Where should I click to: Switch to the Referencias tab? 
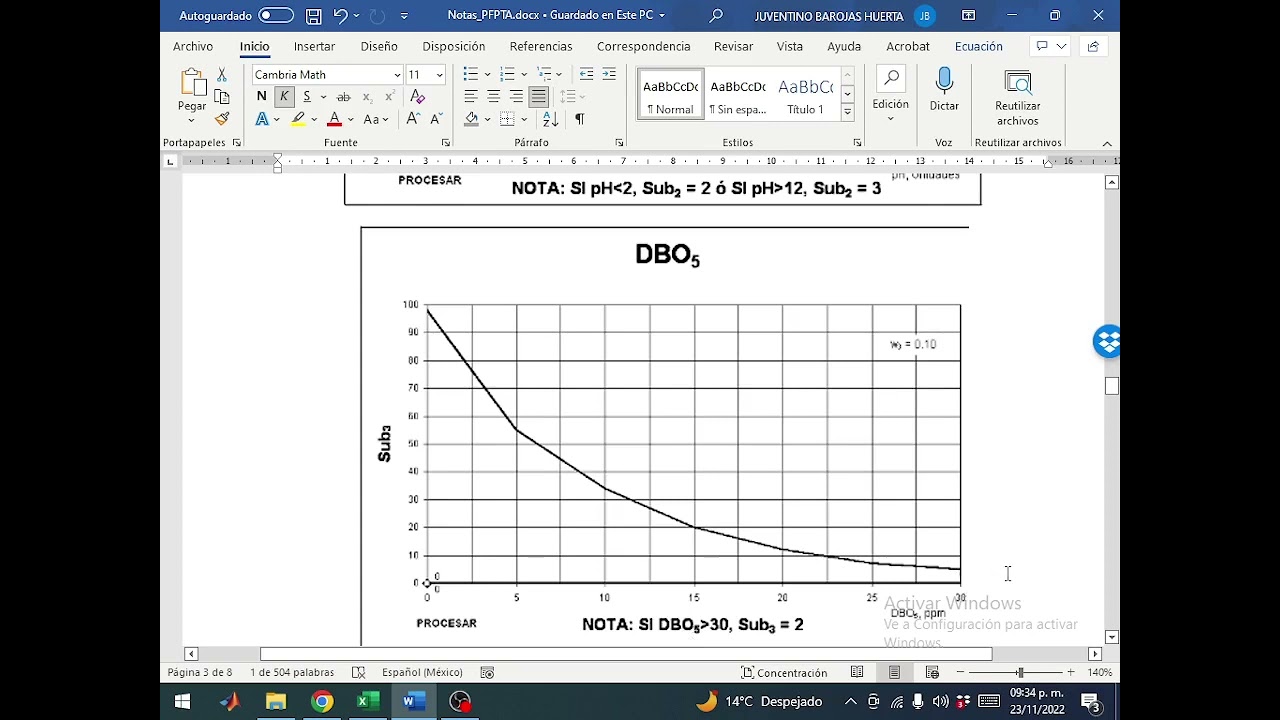(x=541, y=47)
